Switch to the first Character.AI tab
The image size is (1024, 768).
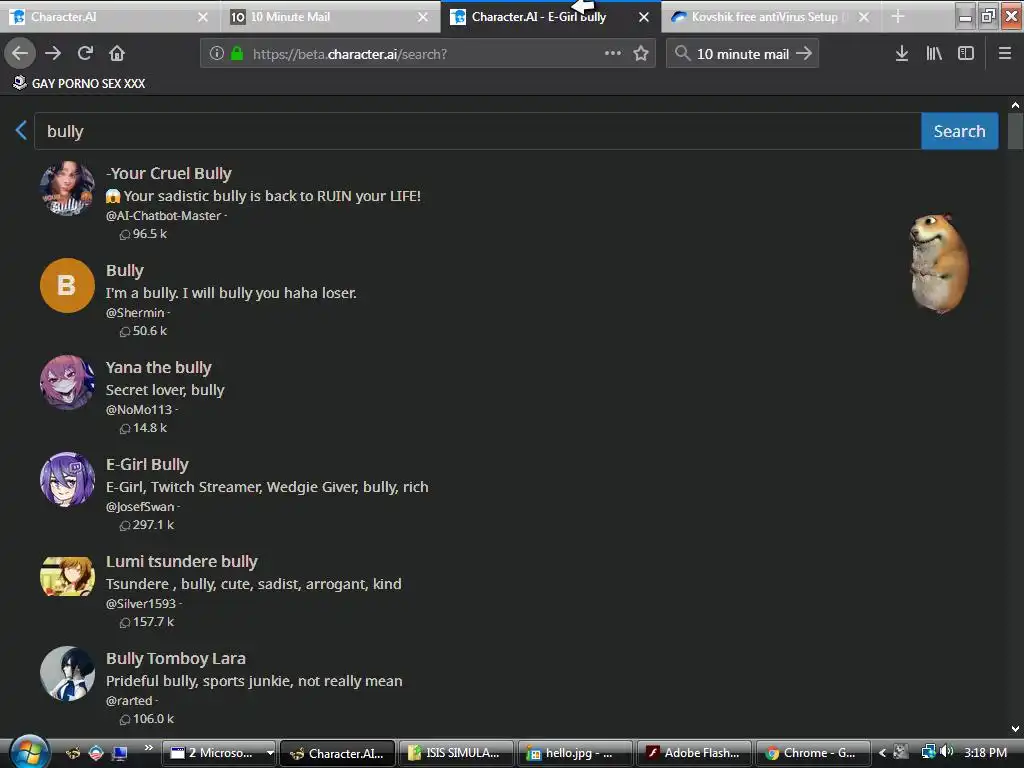tap(109, 17)
